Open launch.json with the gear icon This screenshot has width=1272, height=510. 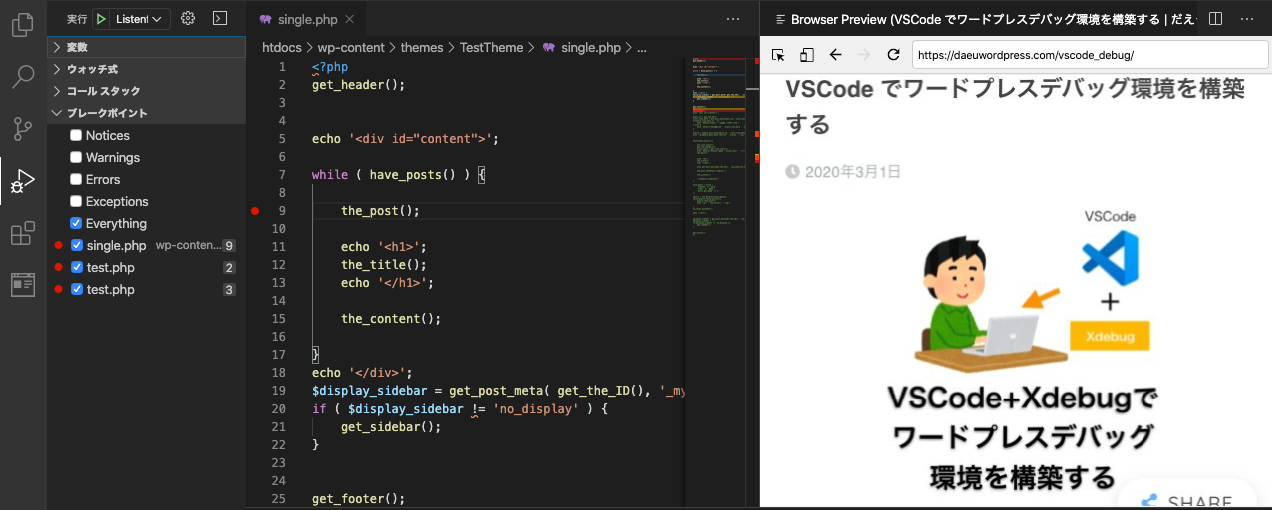(x=187, y=18)
